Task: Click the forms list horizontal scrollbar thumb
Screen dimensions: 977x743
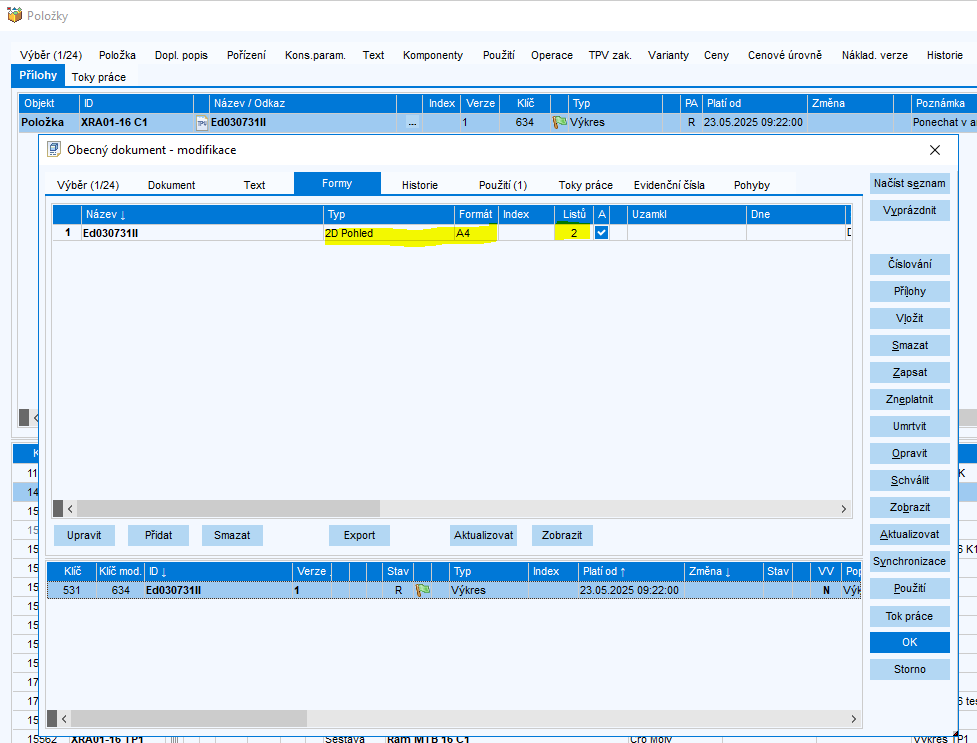Action: [x=228, y=509]
